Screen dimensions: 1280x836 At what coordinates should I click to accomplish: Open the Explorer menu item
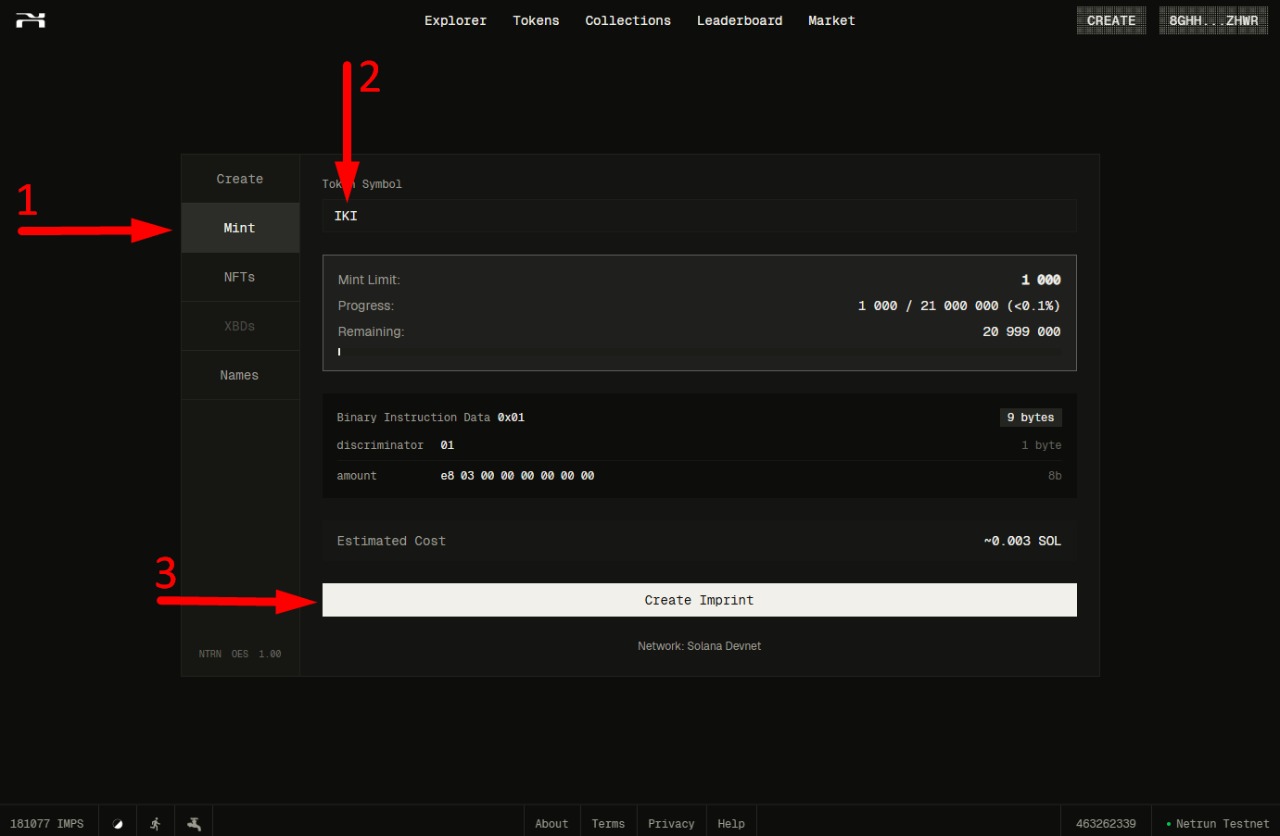455,21
